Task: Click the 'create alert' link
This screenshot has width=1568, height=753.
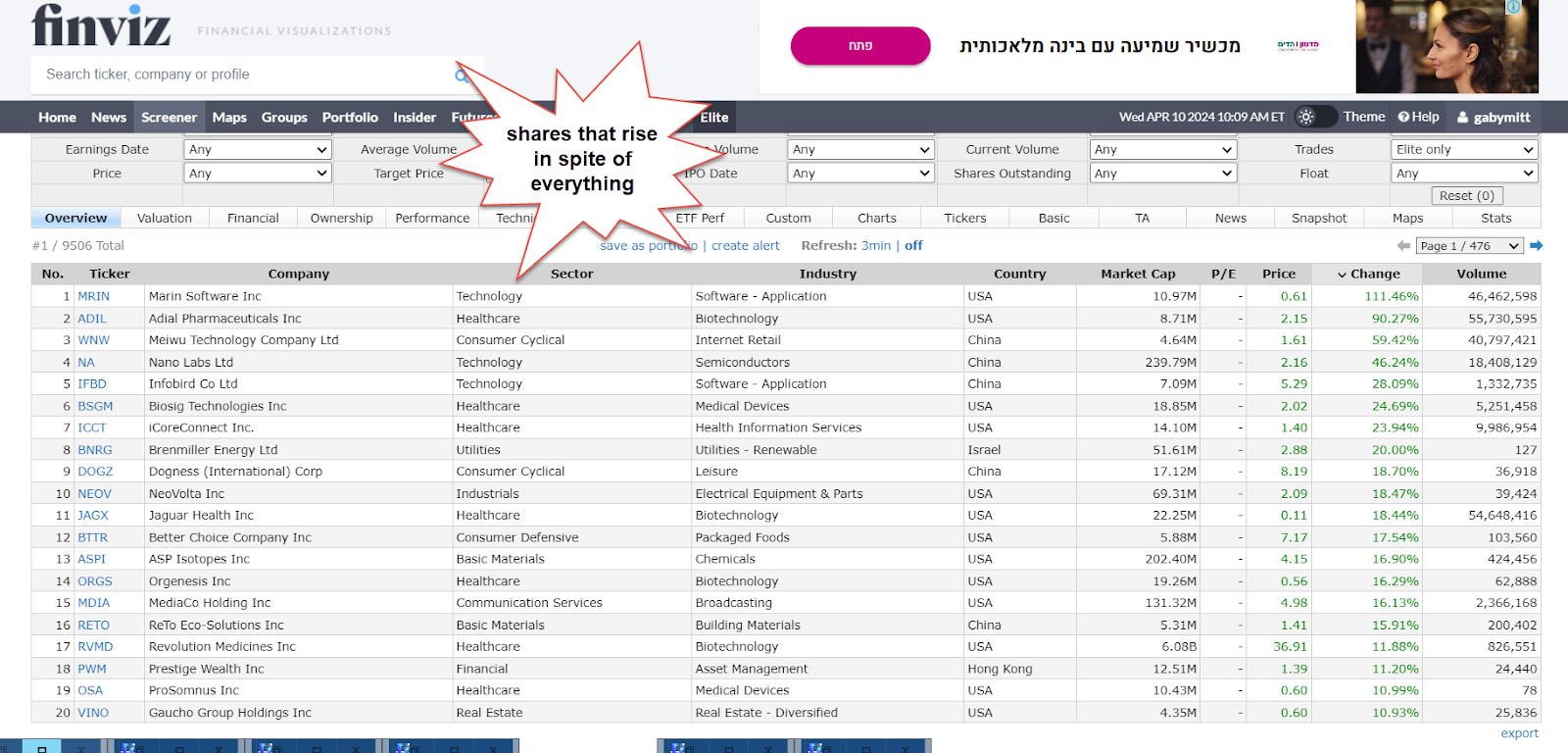Action: (746, 246)
